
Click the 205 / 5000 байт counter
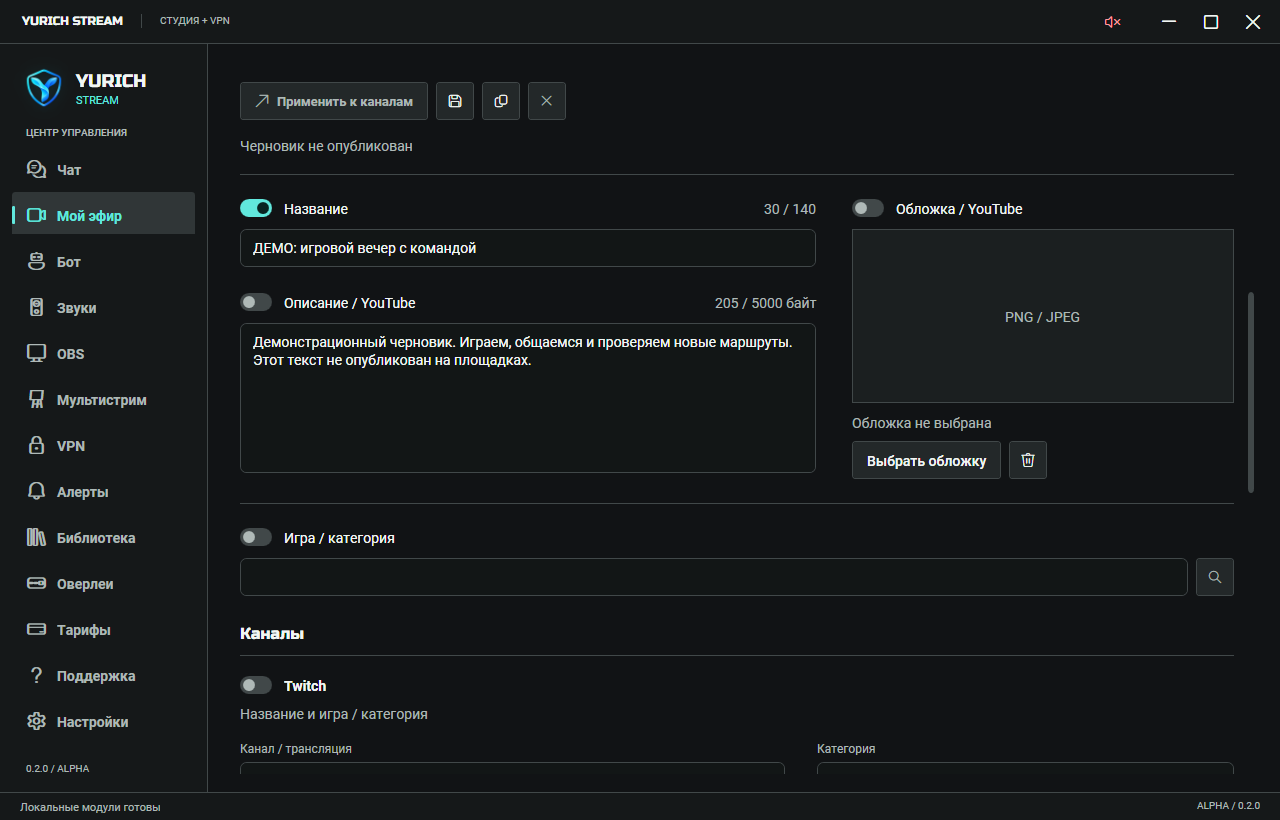[765, 303]
